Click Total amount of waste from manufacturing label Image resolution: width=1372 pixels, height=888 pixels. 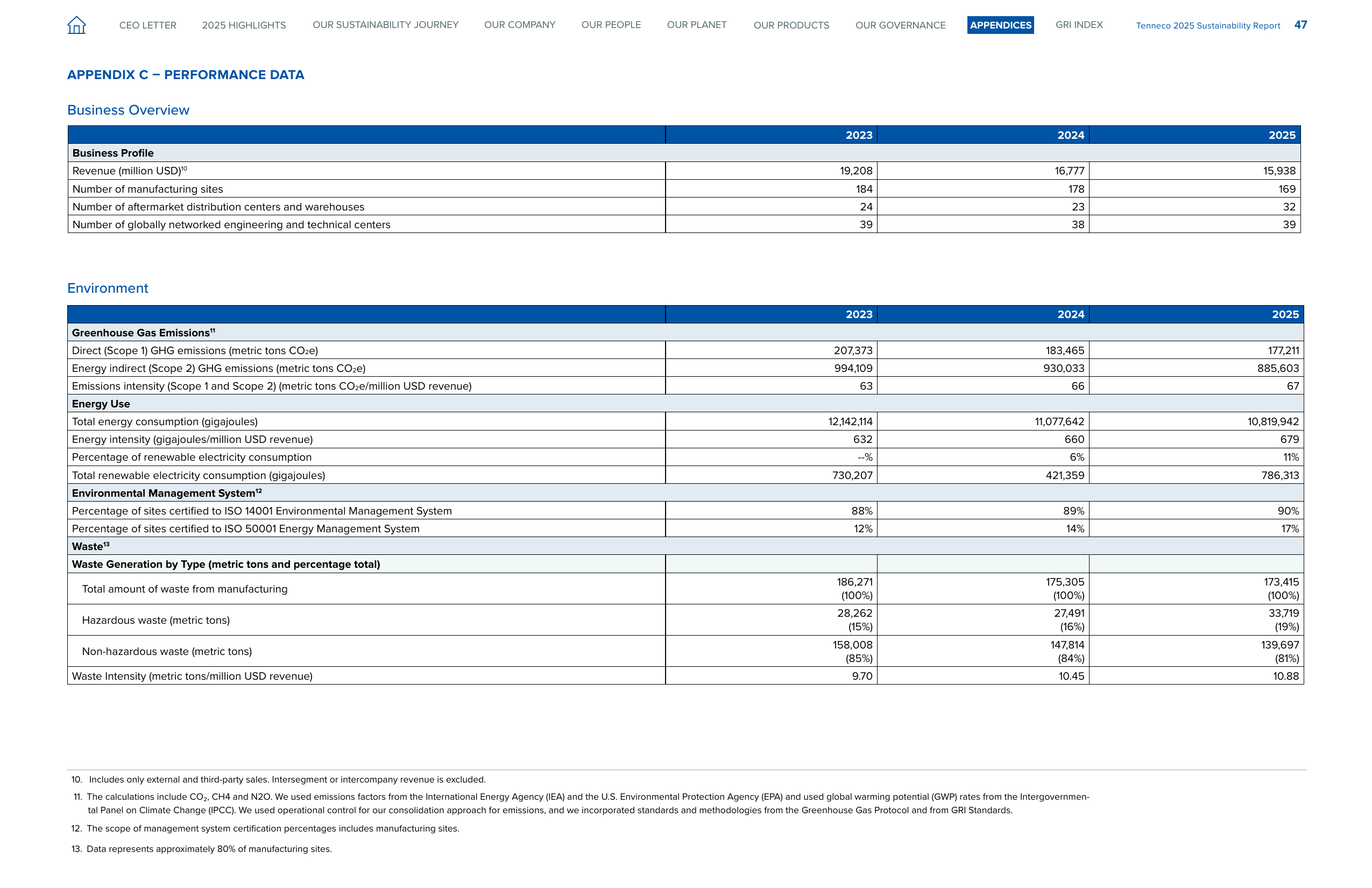(185, 589)
